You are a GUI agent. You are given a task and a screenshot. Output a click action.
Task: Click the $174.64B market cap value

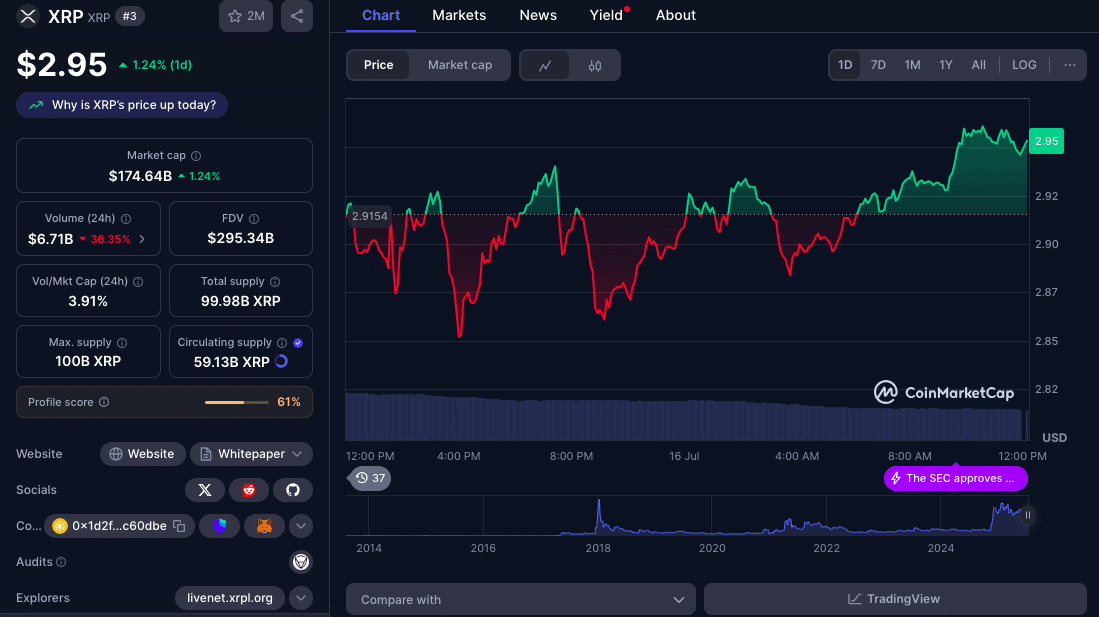140,176
